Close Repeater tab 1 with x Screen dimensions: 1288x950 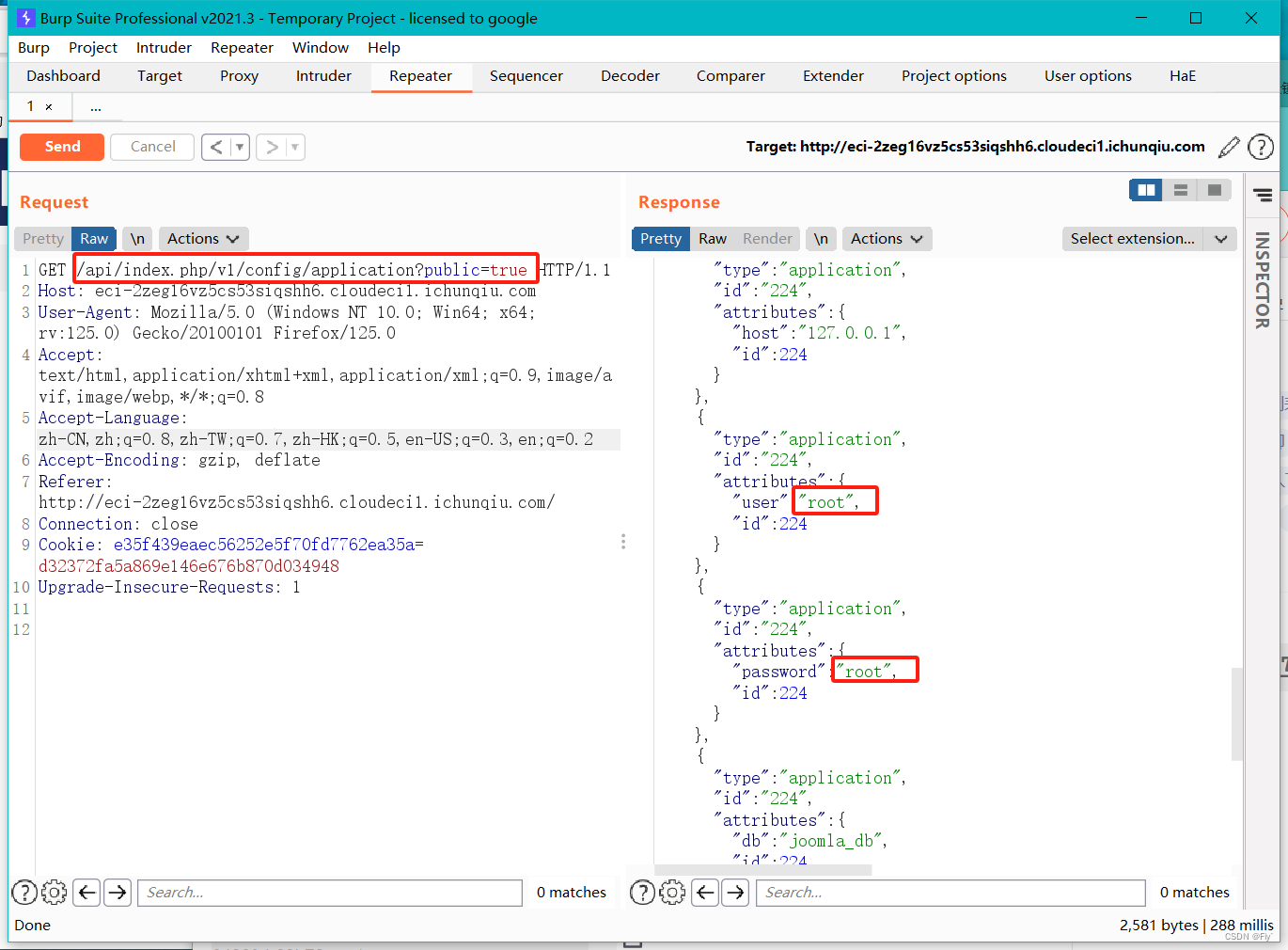coord(49,107)
